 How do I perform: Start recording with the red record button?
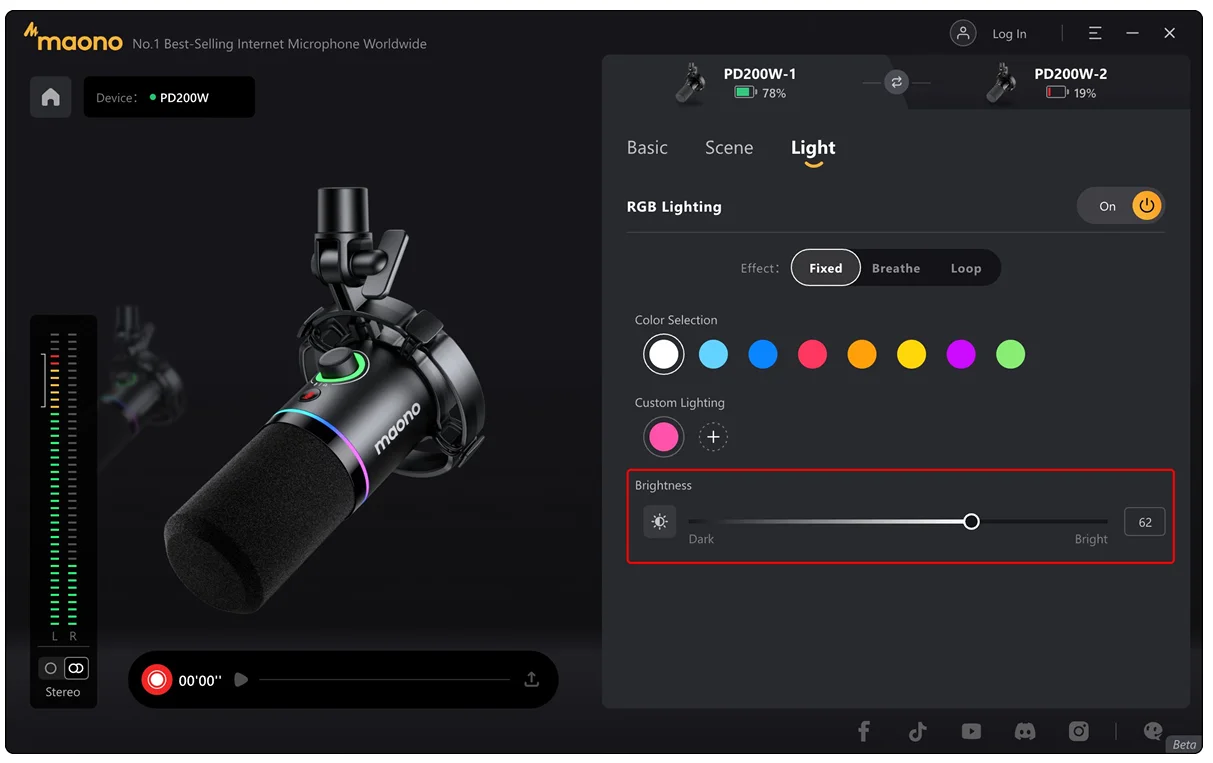pyautogui.click(x=157, y=679)
